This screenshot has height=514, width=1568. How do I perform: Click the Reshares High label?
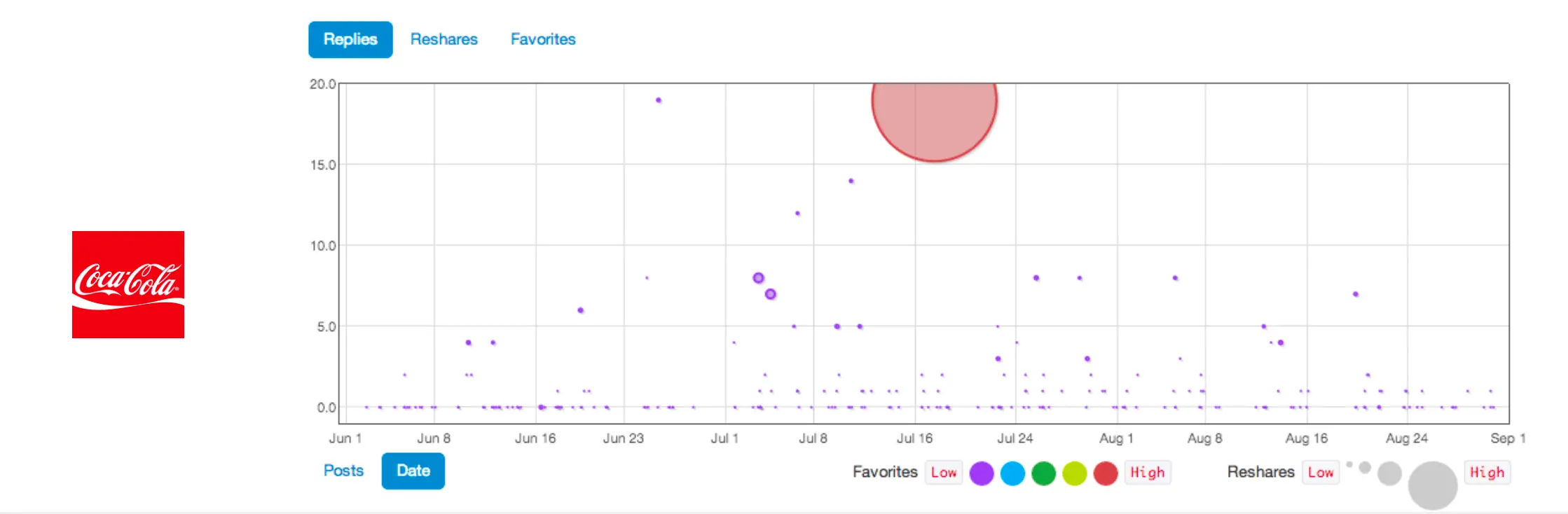point(1487,473)
